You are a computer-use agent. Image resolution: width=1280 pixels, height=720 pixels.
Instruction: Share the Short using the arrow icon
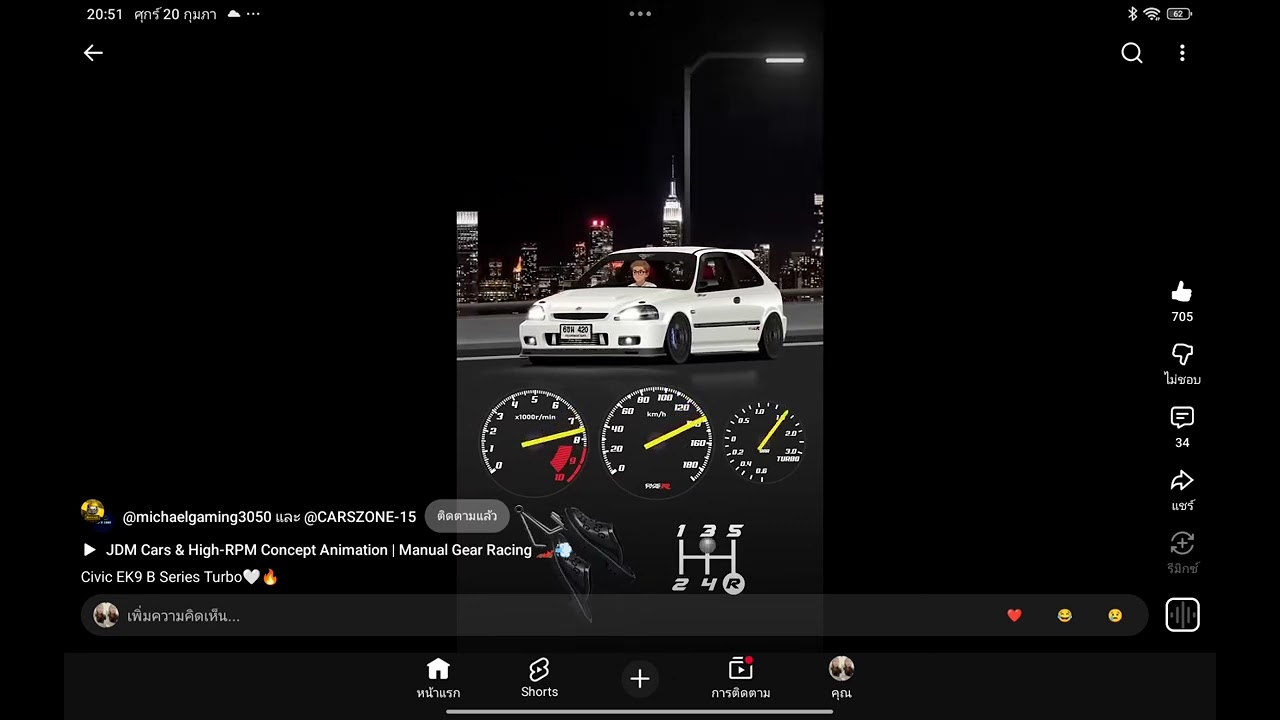[x=1182, y=480]
